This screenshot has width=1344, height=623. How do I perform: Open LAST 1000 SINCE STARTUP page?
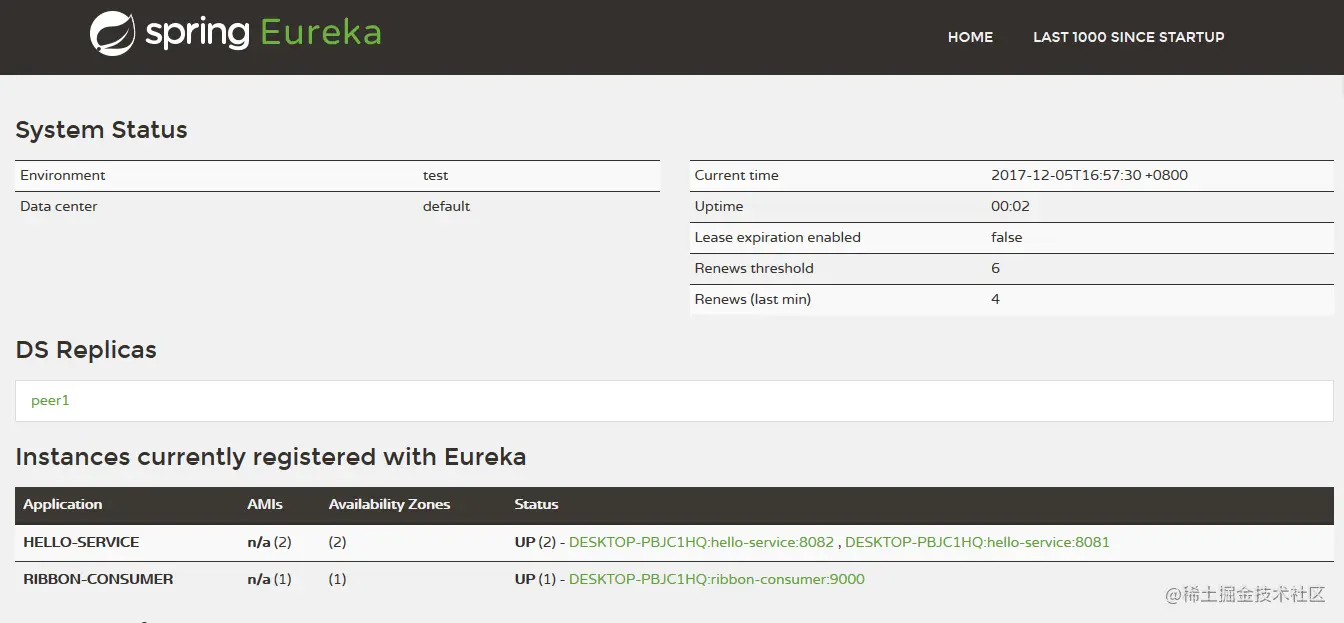1128,37
